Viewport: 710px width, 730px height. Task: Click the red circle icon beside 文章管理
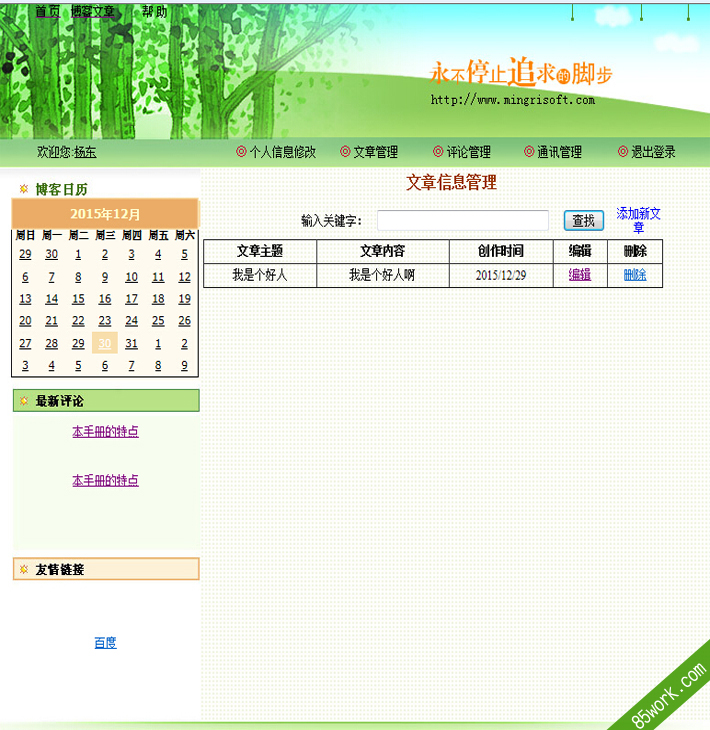point(345,151)
